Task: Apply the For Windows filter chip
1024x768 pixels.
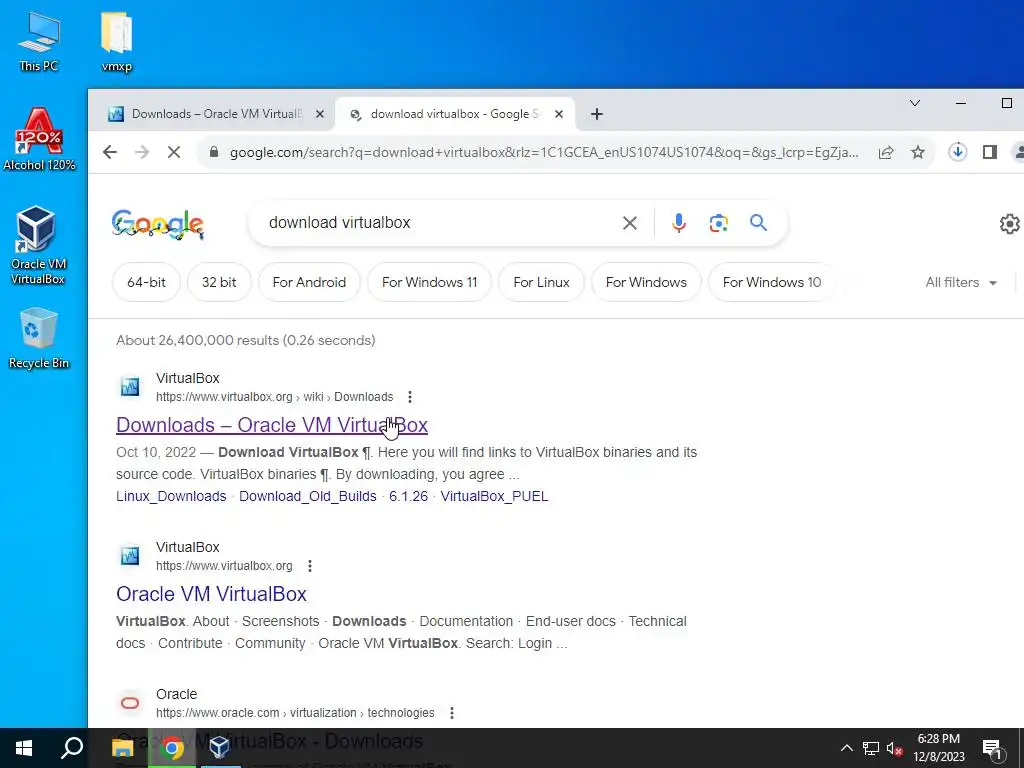Action: (646, 282)
